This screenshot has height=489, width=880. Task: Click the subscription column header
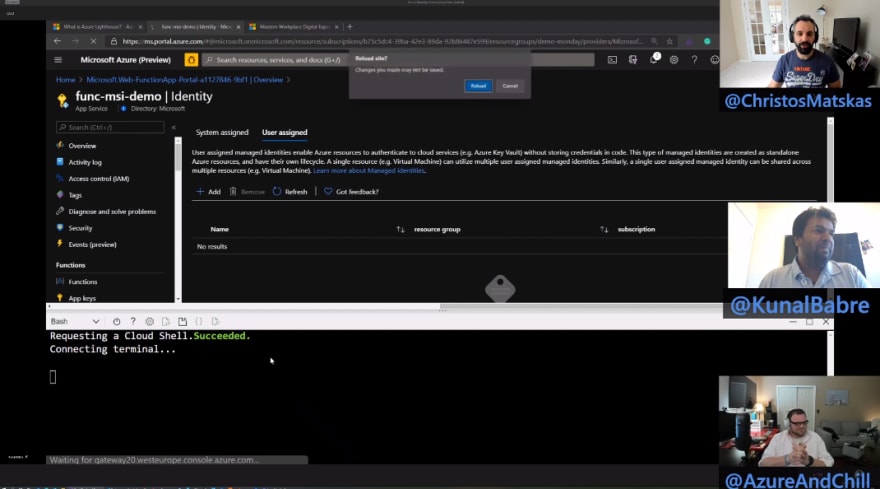pos(636,229)
